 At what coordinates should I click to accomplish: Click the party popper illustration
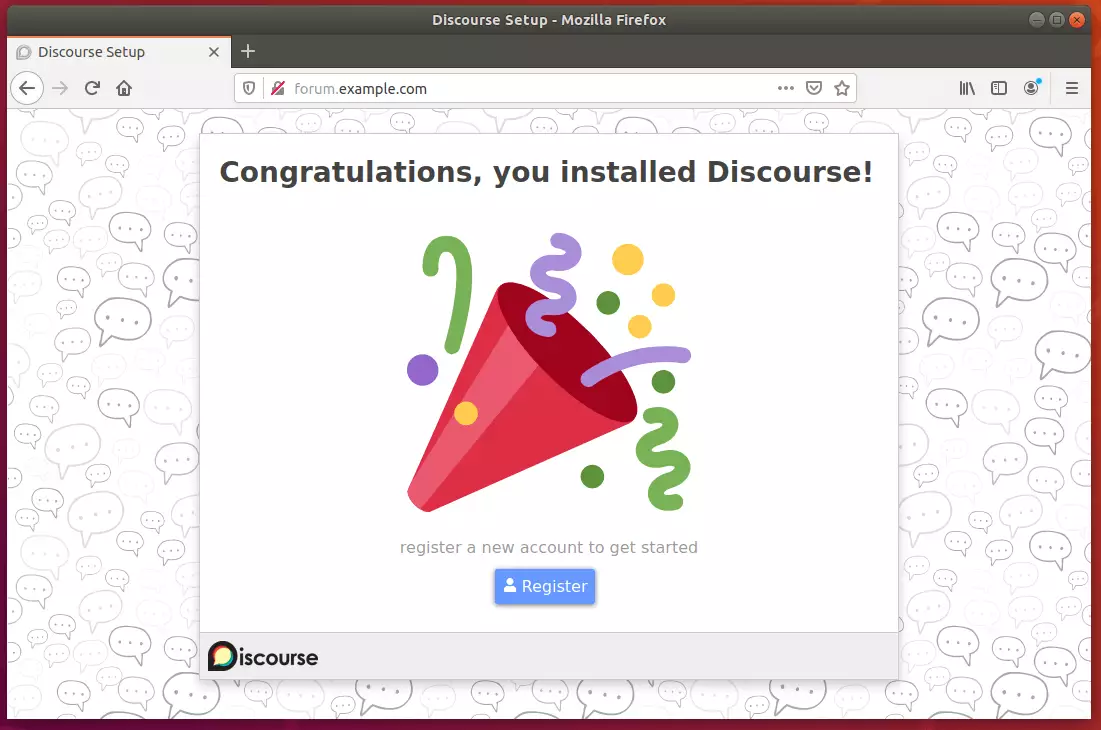pos(548,372)
